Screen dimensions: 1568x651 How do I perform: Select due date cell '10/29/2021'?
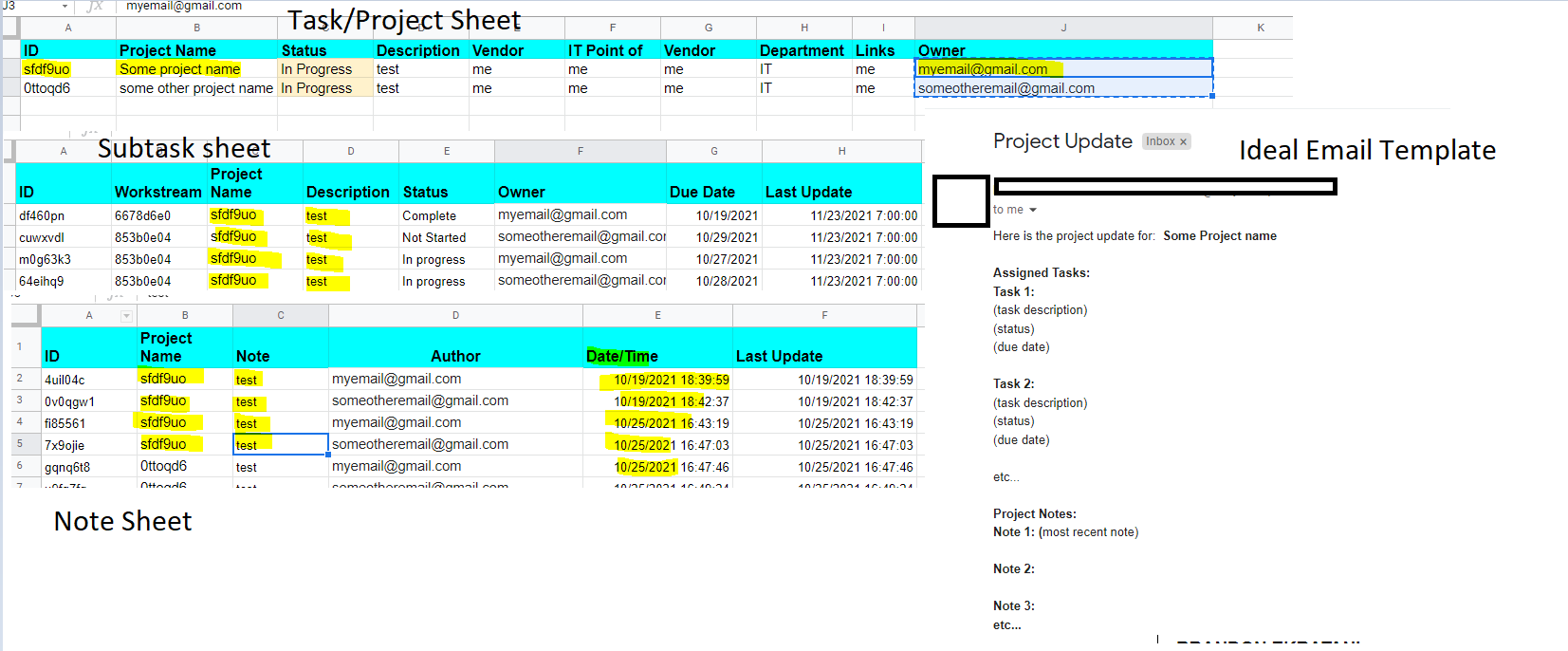[714, 237]
